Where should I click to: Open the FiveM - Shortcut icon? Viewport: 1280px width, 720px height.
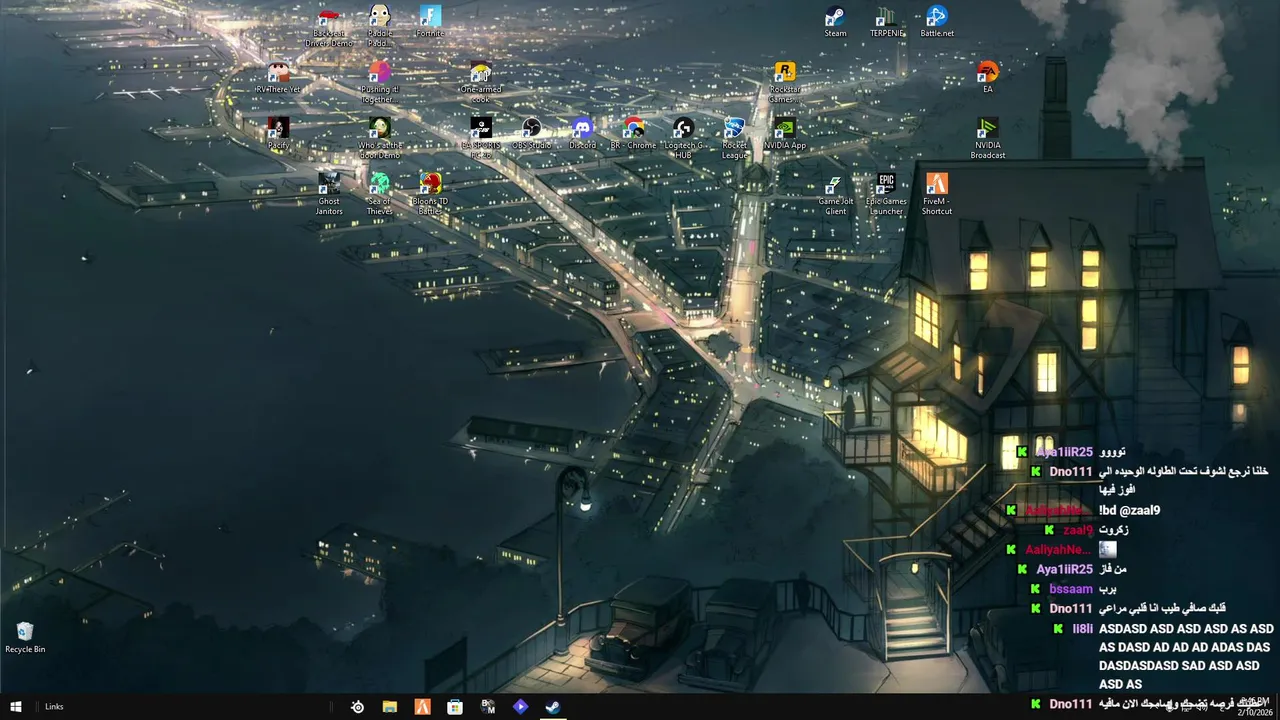(937, 195)
